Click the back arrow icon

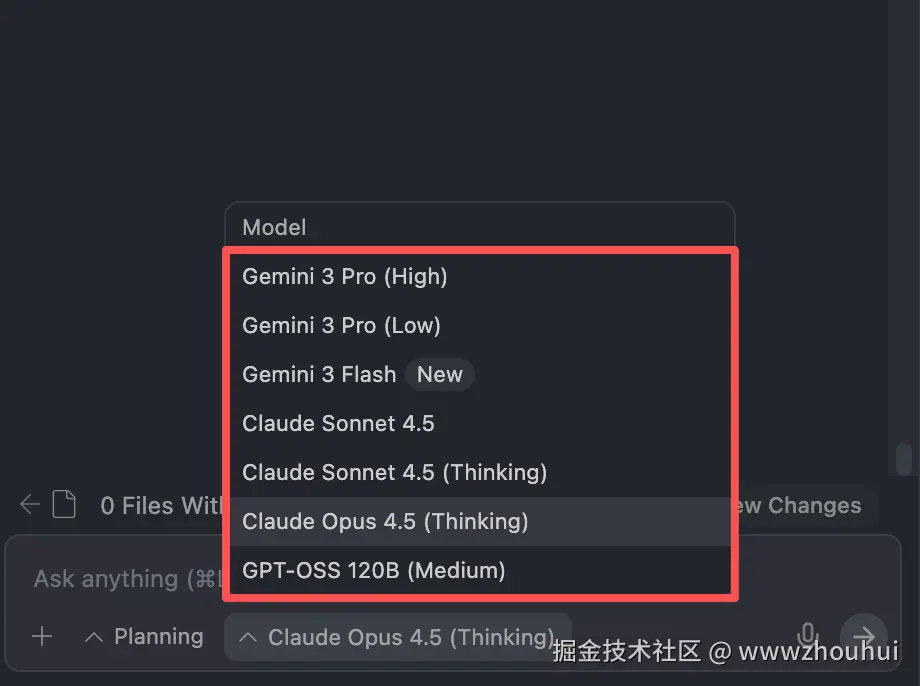click(30, 505)
